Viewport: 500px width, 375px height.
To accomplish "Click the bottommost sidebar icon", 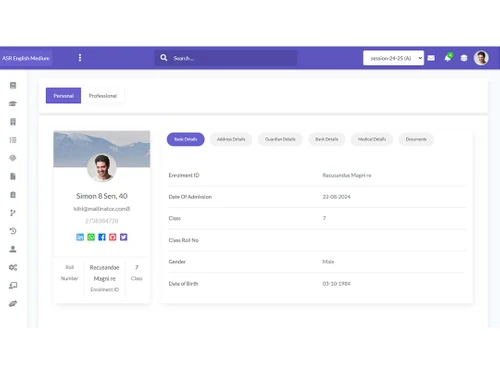I will [13, 304].
